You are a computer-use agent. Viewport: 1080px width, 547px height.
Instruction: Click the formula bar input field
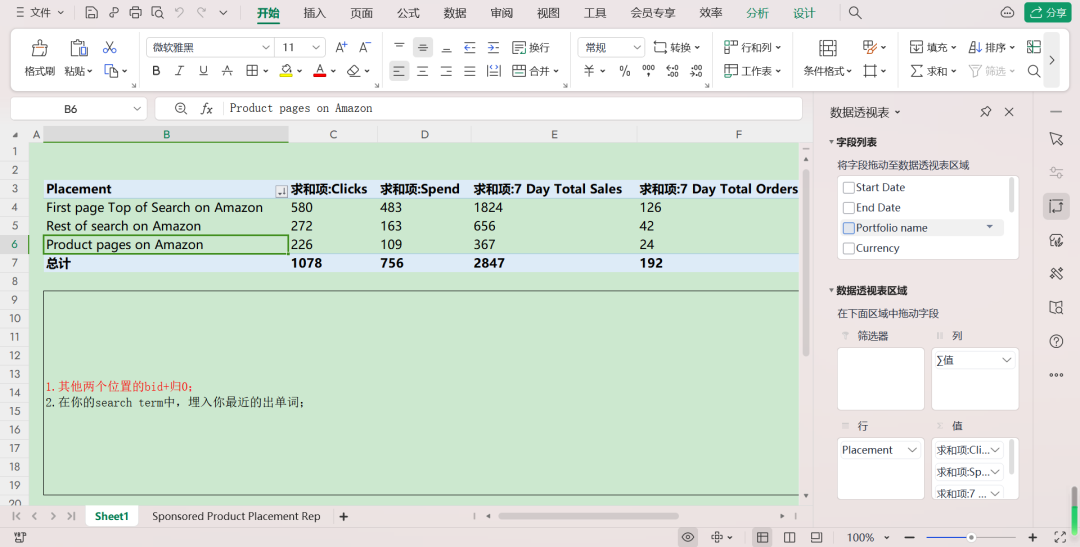point(513,108)
